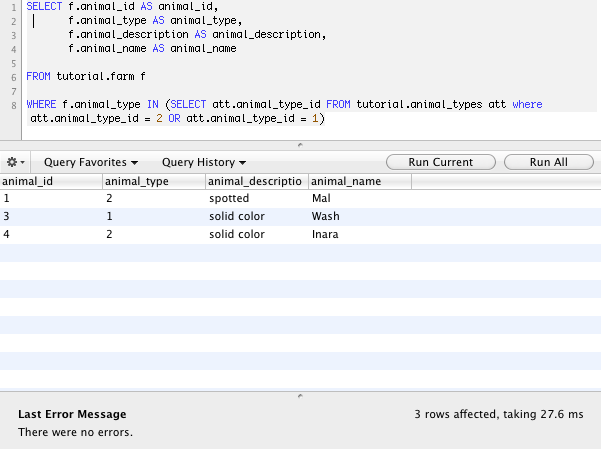Open the Query History dropdown
This screenshot has height=449, width=601.
204,163
